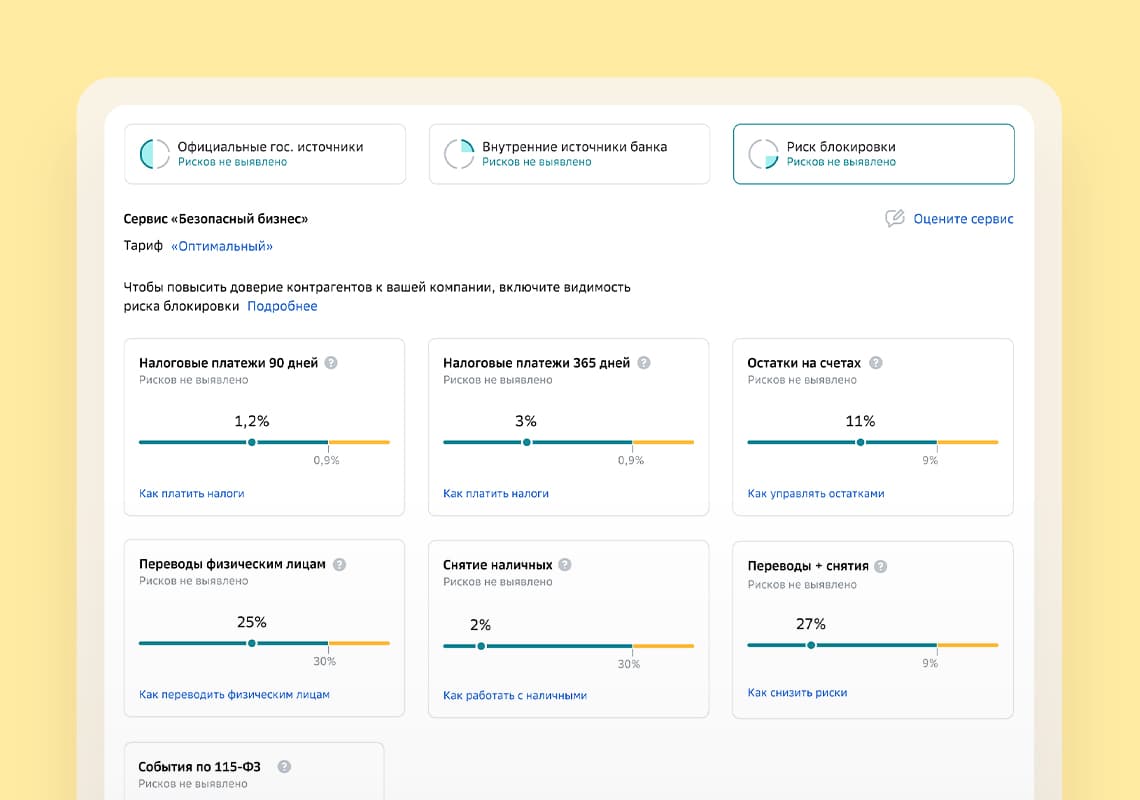Click the 9% threshold label in Переводы + снятия
This screenshot has height=800, width=1140.
(930, 663)
